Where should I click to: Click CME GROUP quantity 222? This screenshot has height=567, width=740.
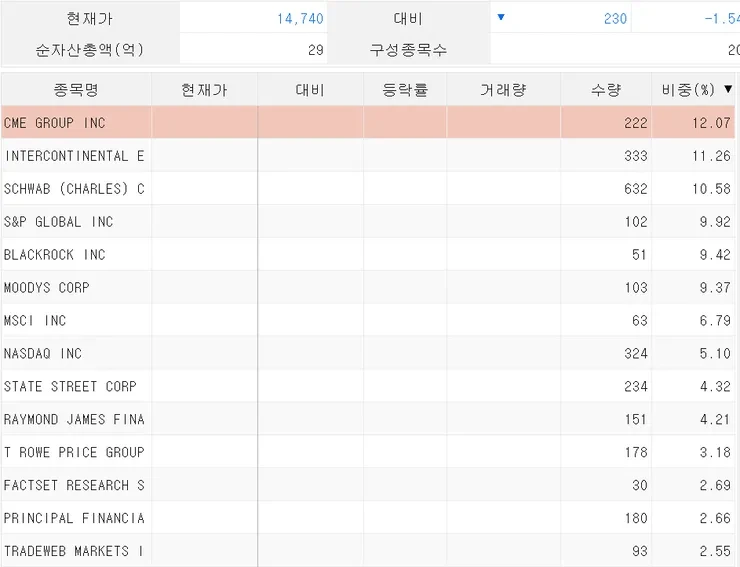636,123
